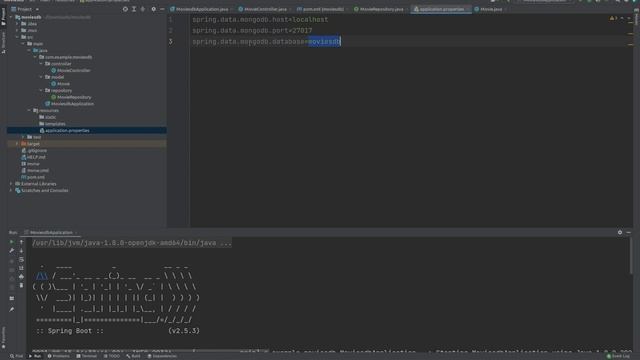
Task: Expand the .mvn folder
Action: [x=17, y=30]
